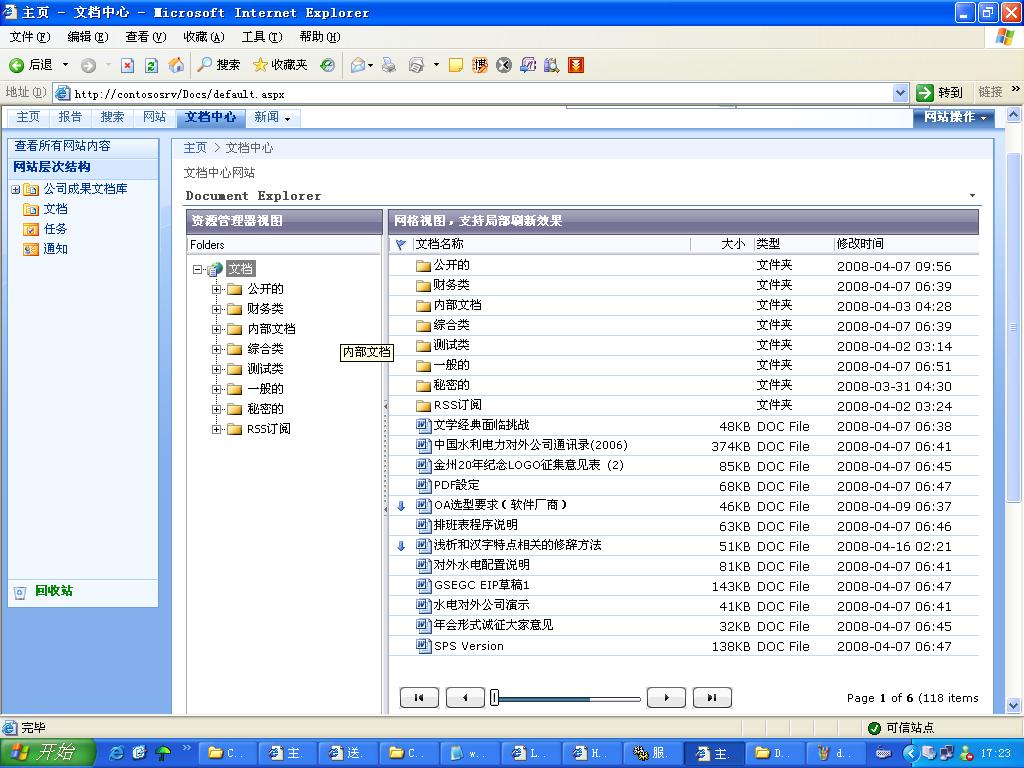The width and height of the screenshot is (1024, 768).
Task: Open the Document Explorer web part arrow
Action: click(x=972, y=196)
